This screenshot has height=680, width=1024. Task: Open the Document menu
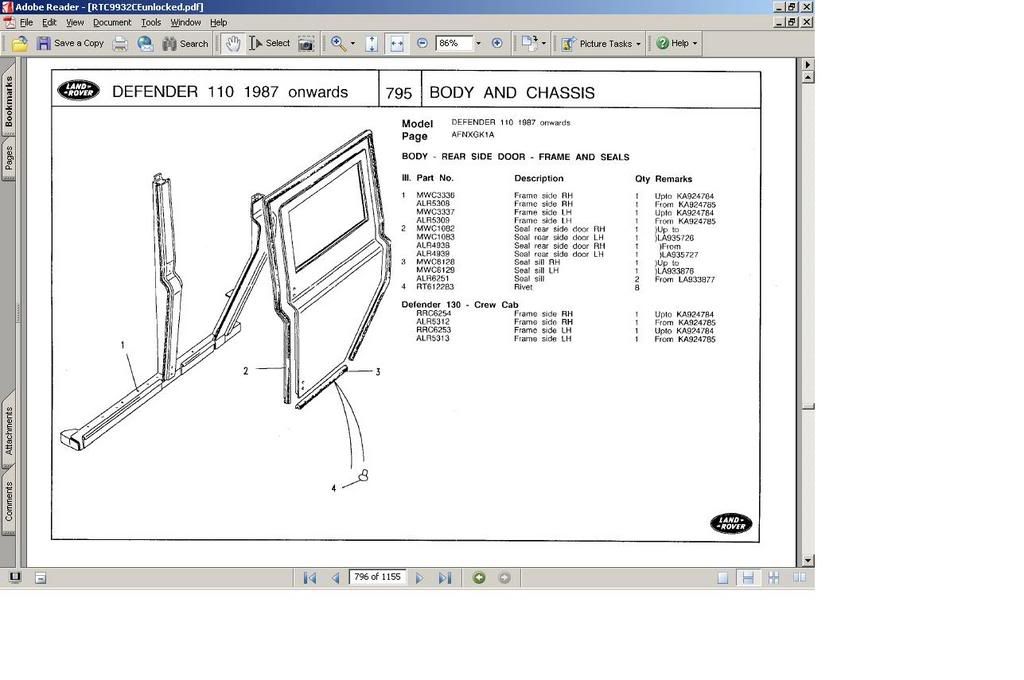(112, 22)
